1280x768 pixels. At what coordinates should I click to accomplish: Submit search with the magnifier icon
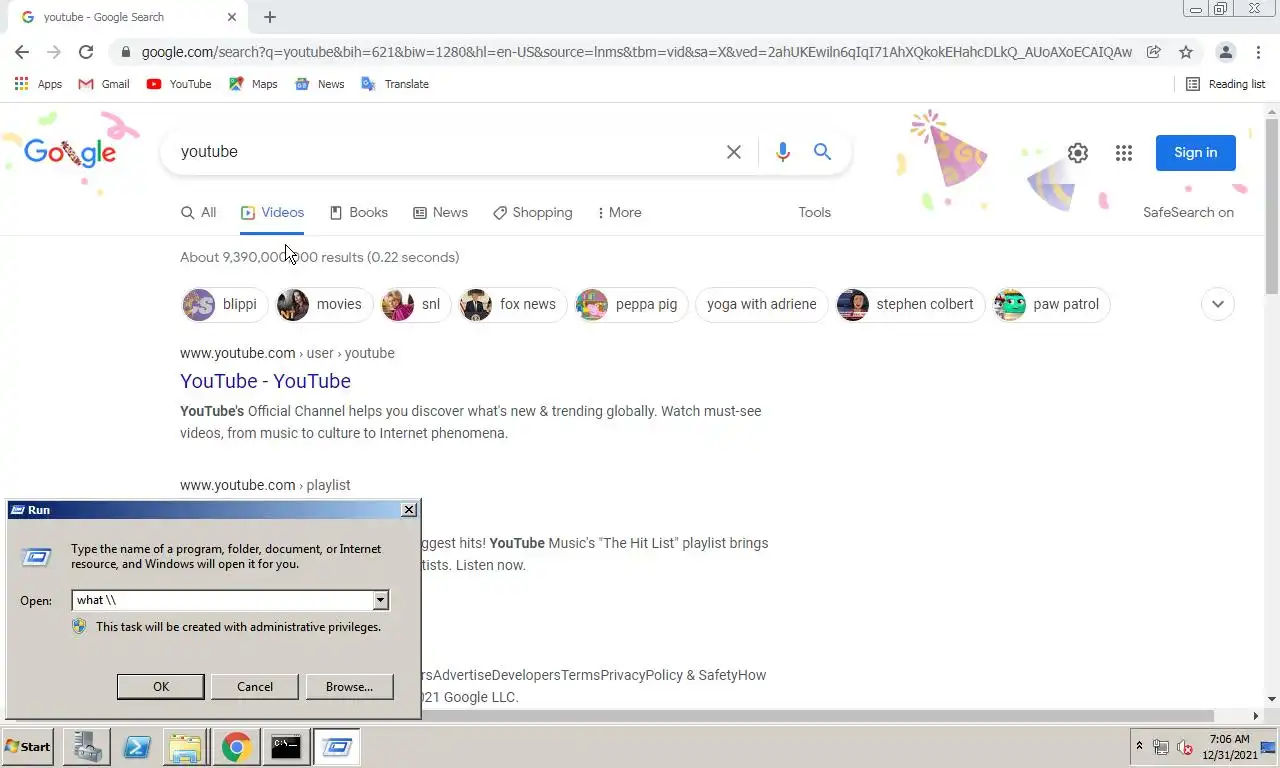click(822, 152)
